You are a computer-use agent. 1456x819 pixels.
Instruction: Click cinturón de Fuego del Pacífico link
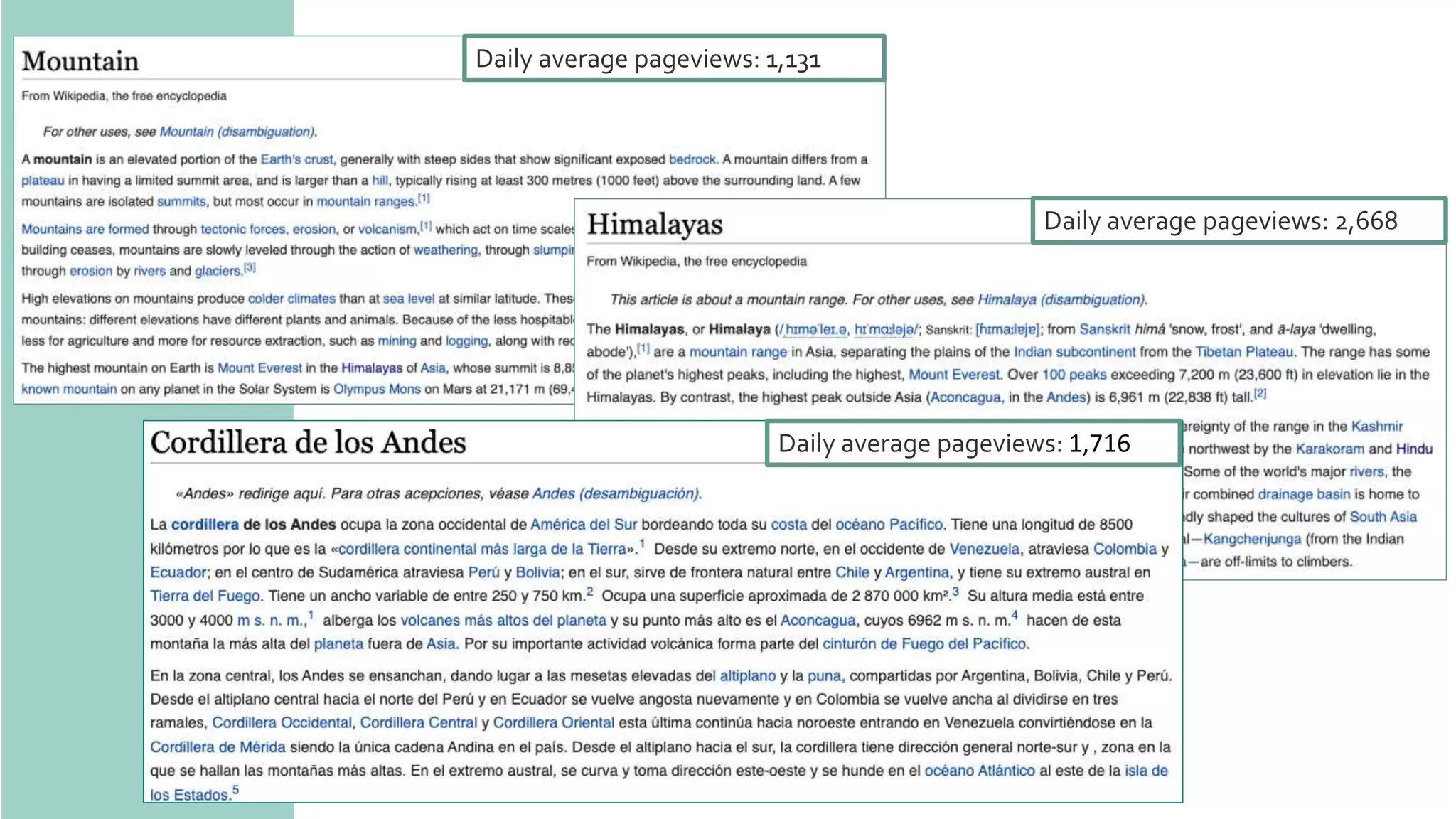tap(924, 643)
